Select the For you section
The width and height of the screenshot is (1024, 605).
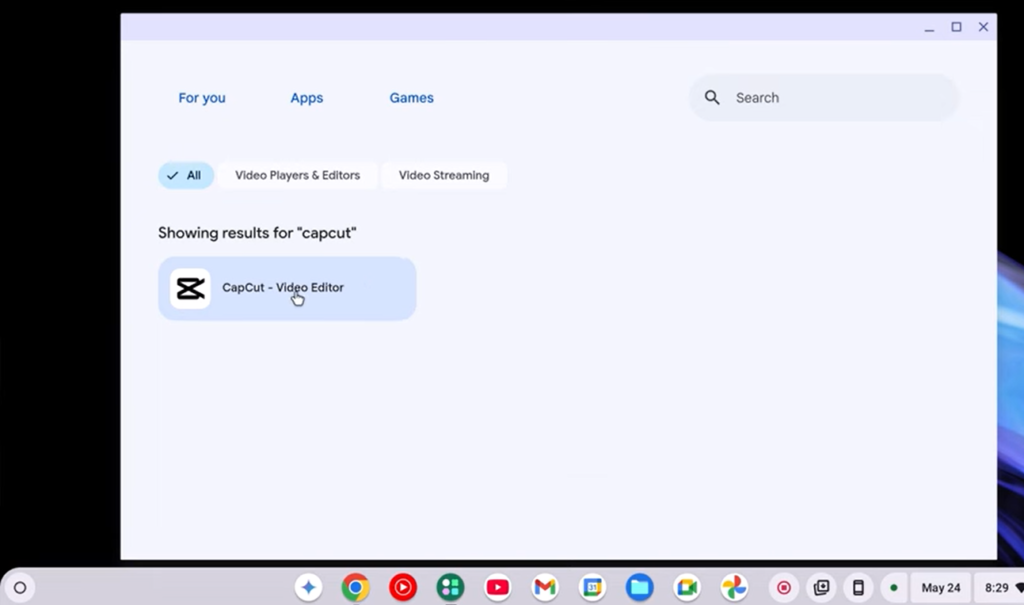(201, 97)
